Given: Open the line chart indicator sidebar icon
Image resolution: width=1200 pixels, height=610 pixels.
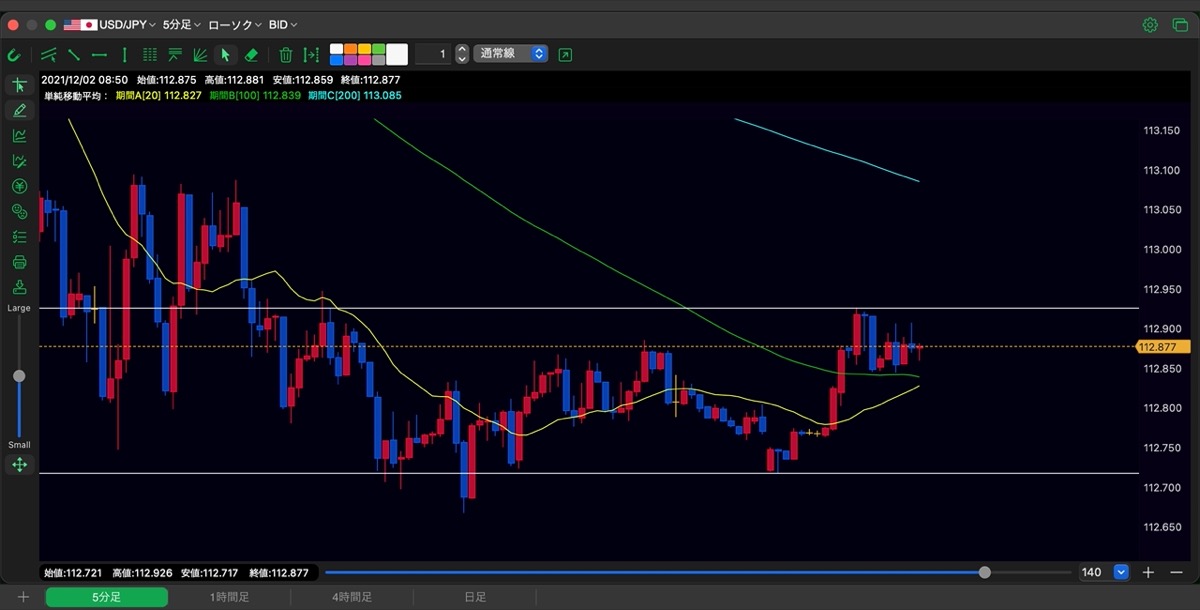Looking at the screenshot, I should [x=19, y=136].
